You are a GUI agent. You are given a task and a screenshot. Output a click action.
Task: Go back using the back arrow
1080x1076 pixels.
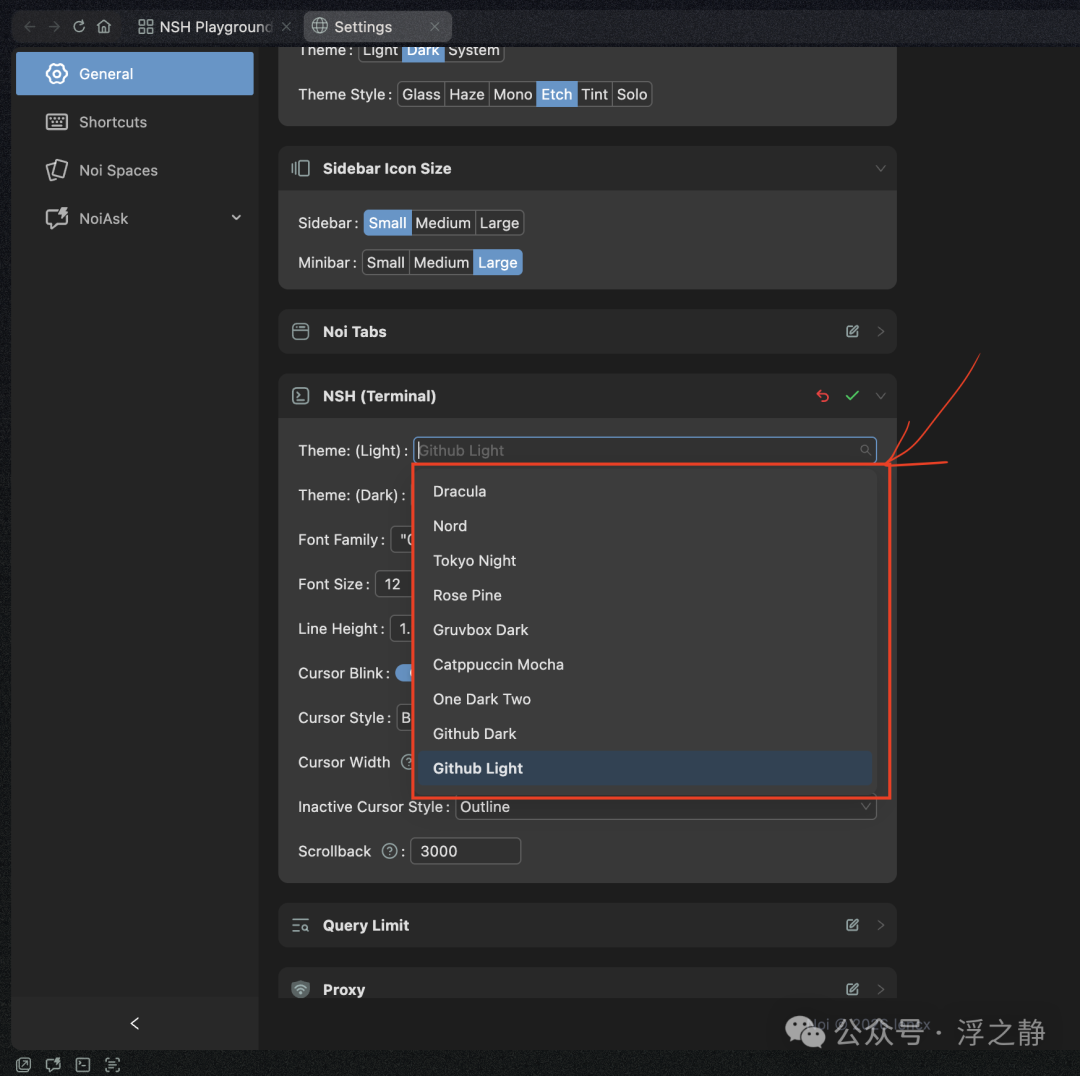30,27
